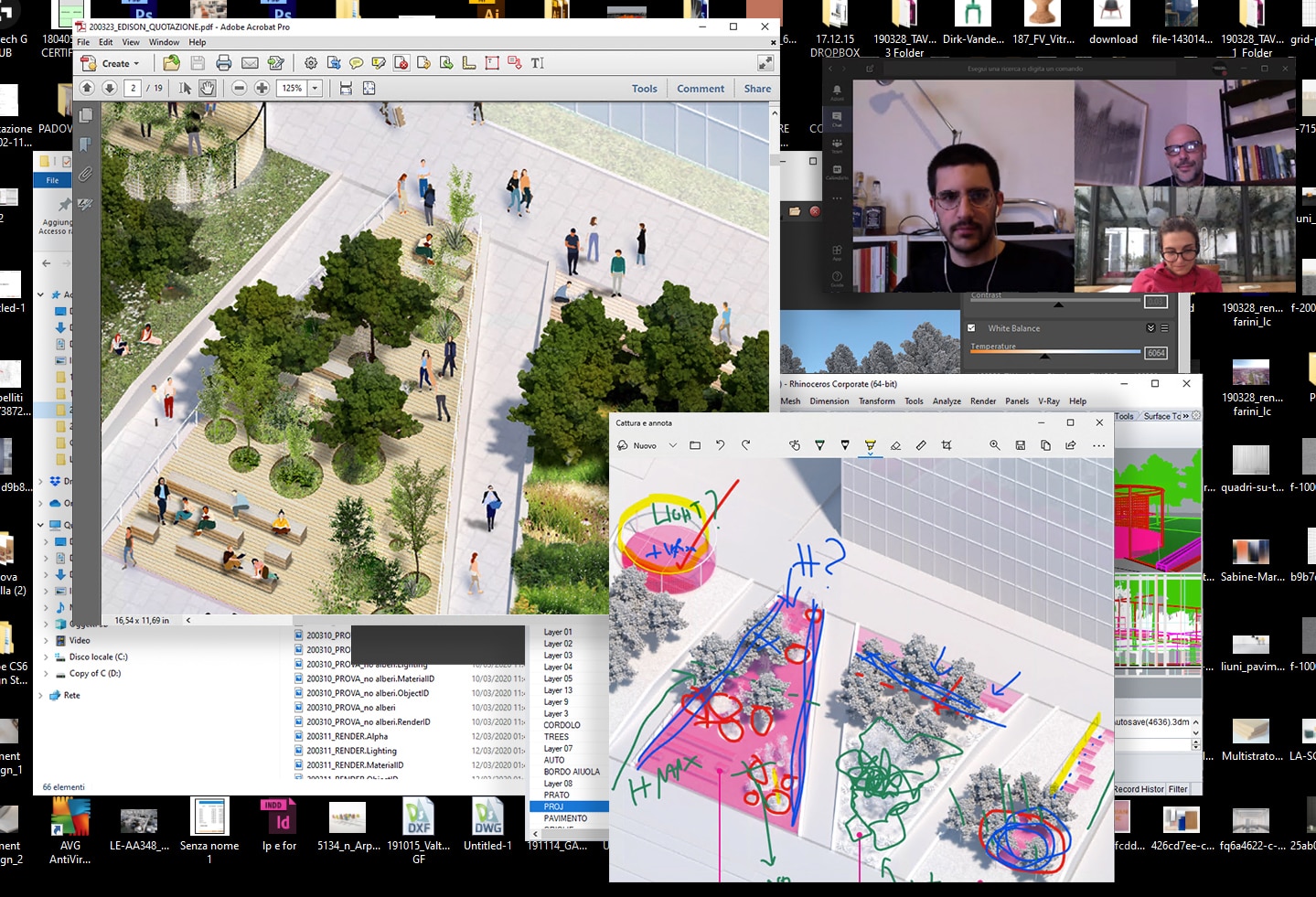Click the Acrobat zoom in plus button
Viewport: 1316px width, 897px height.
coord(262,89)
